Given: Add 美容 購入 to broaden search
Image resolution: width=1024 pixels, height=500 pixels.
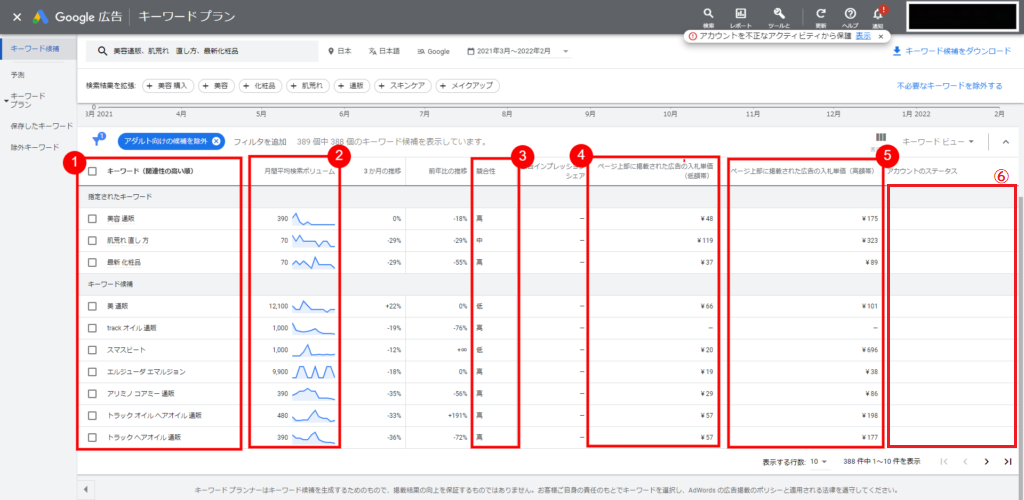Looking at the screenshot, I should tap(168, 86).
